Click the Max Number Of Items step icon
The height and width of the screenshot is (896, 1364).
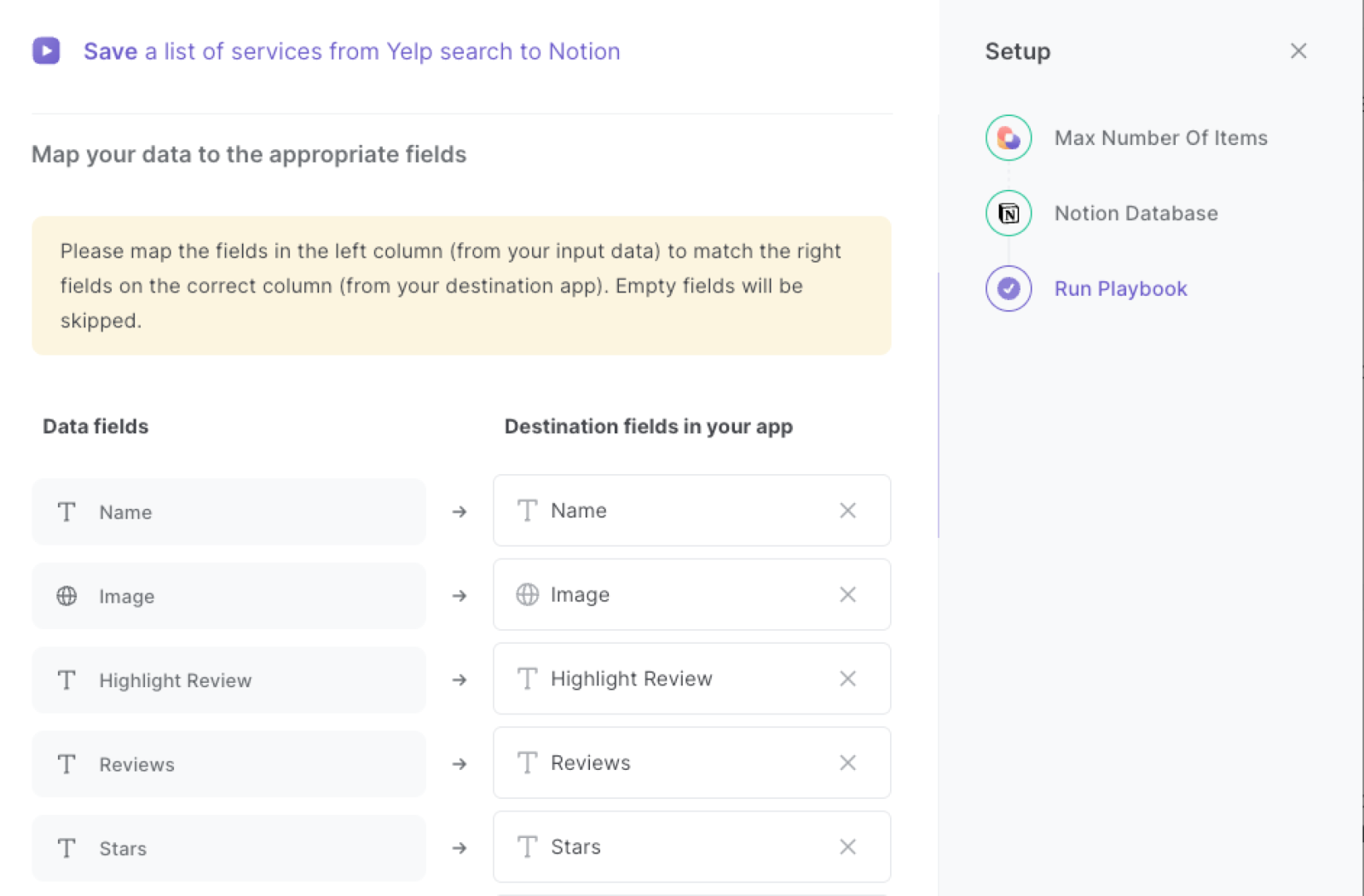click(1009, 137)
